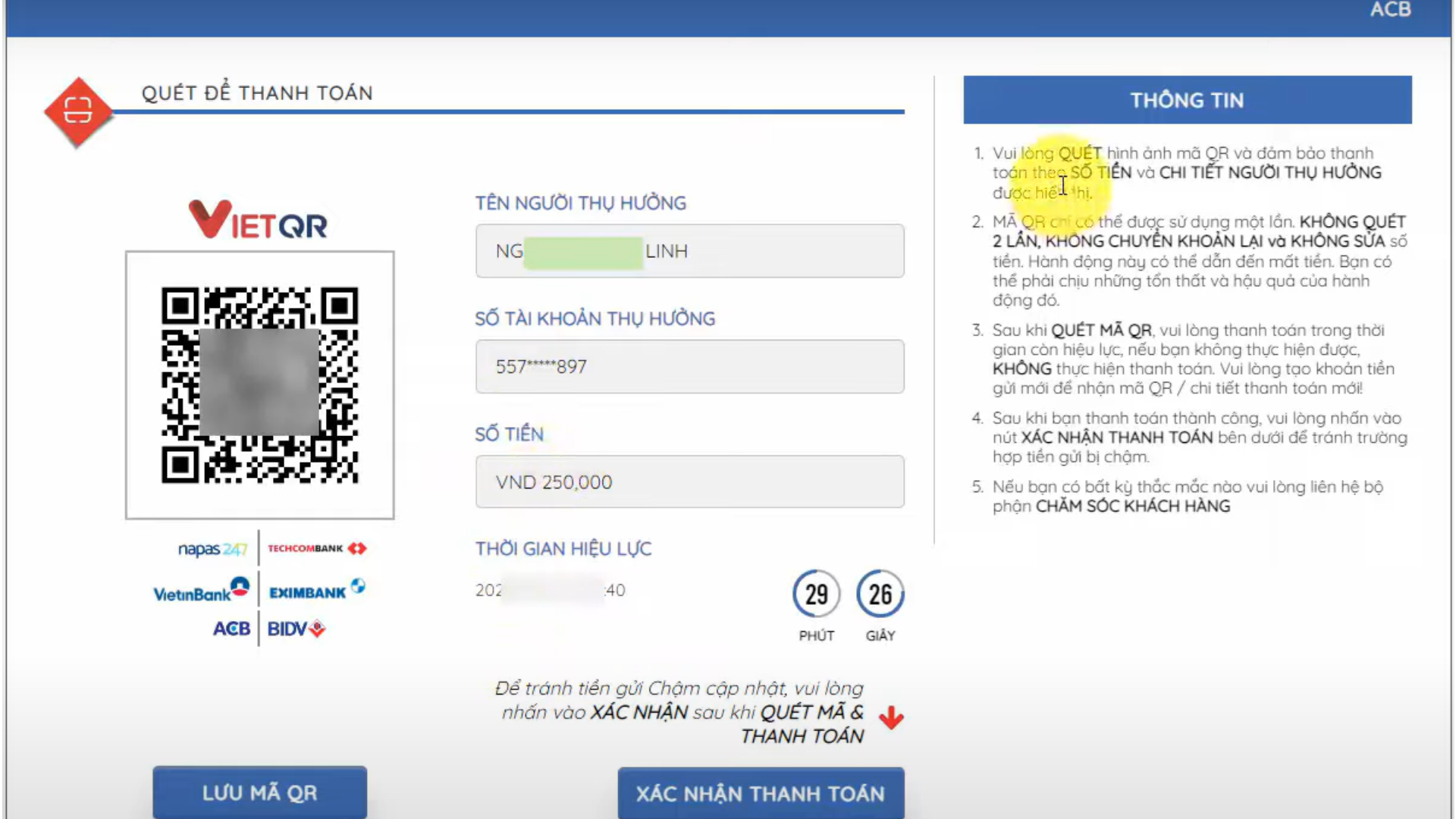1456x819 pixels.
Task: Click the minutes countdown circle showing 29
Action: (816, 594)
